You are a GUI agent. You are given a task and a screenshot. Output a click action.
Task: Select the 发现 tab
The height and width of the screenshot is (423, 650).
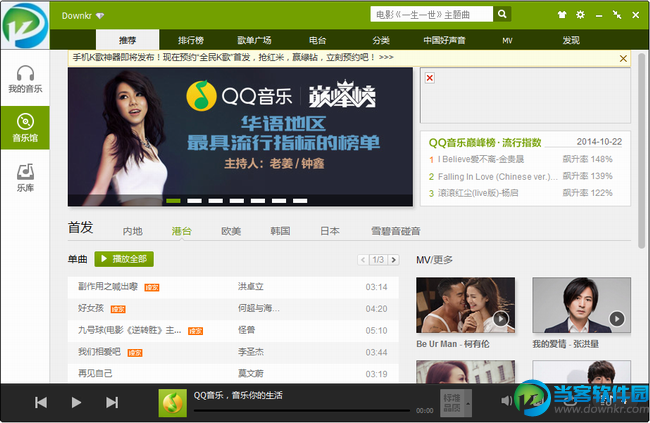click(571, 40)
